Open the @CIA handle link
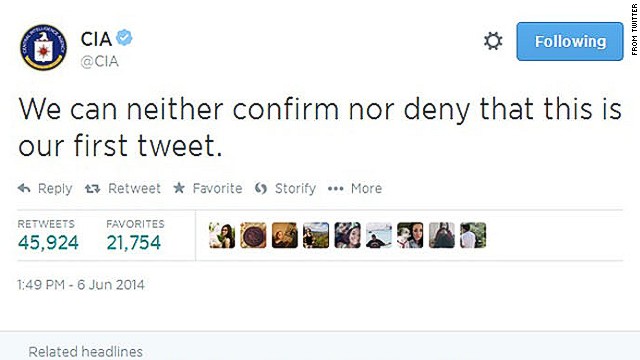Image resolution: width=640 pixels, height=360 pixels. (x=100, y=62)
